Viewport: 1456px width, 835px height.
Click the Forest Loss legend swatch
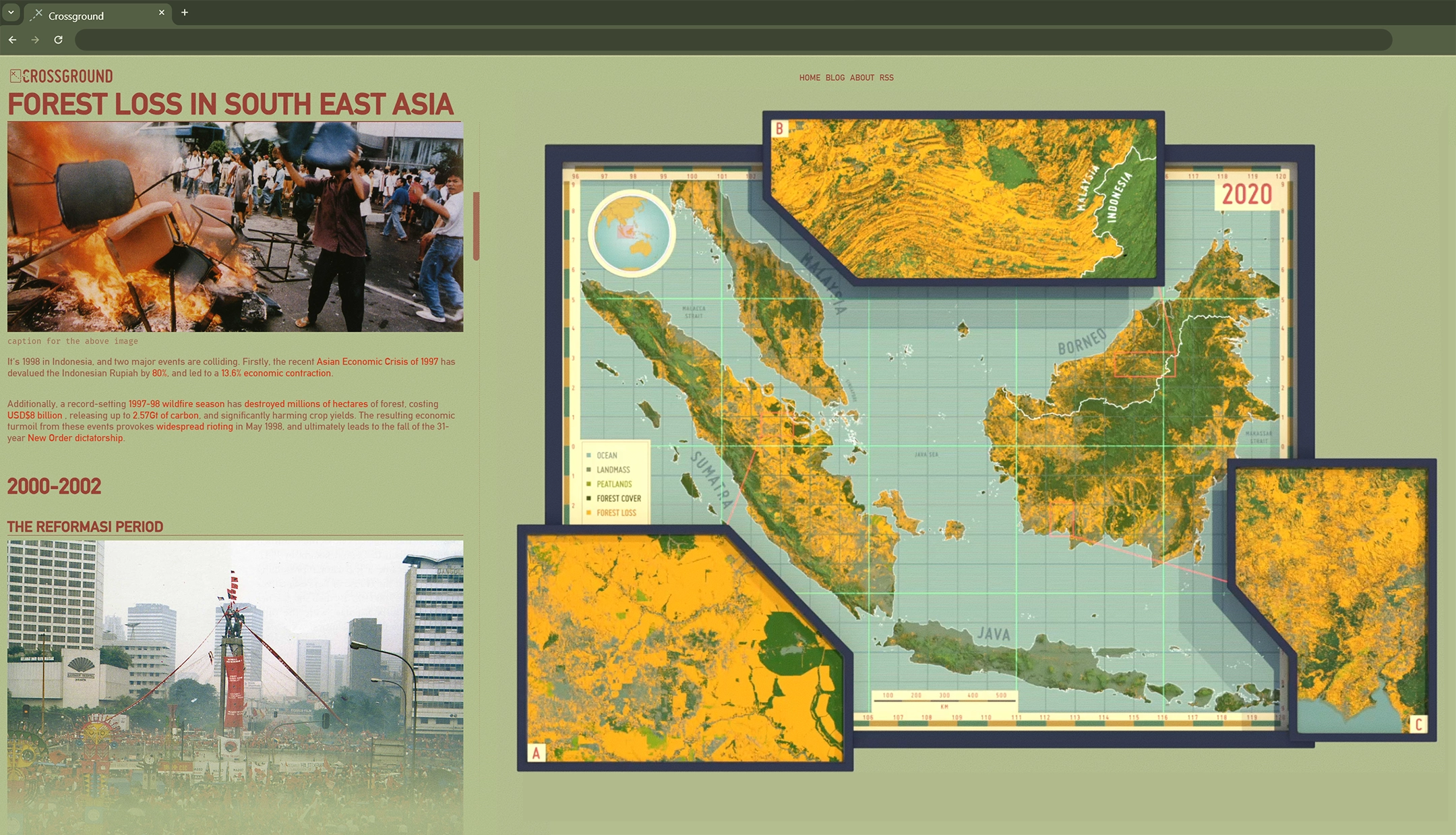[588, 513]
